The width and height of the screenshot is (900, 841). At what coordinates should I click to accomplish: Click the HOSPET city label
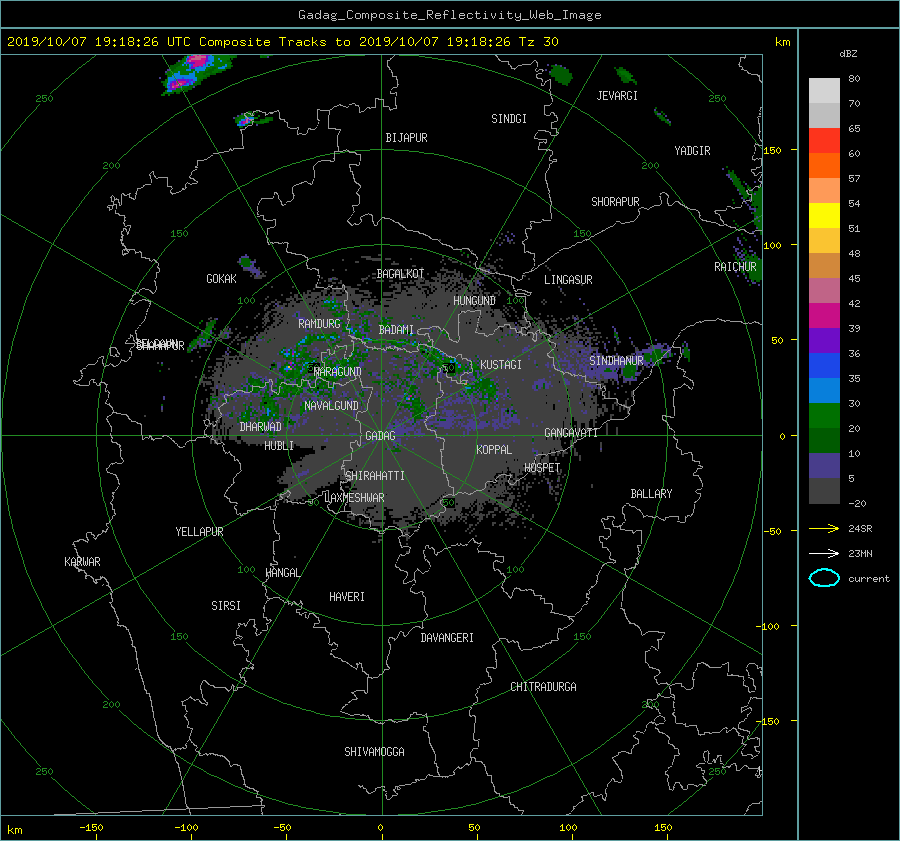pyautogui.click(x=542, y=468)
